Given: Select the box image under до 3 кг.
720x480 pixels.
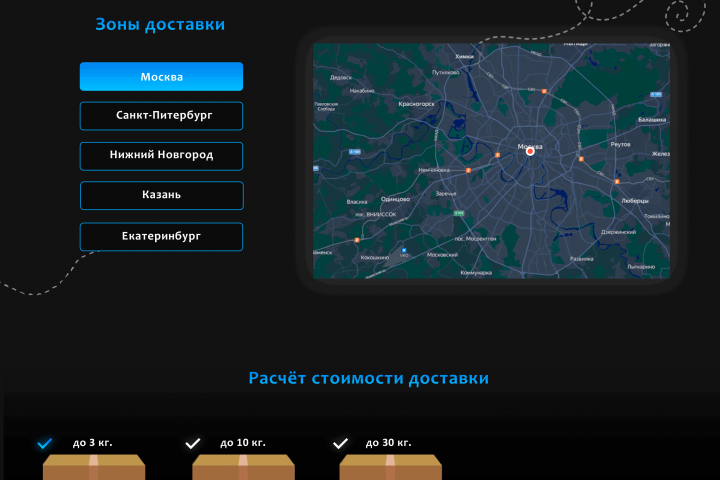Looking at the screenshot, I should 94,467.
